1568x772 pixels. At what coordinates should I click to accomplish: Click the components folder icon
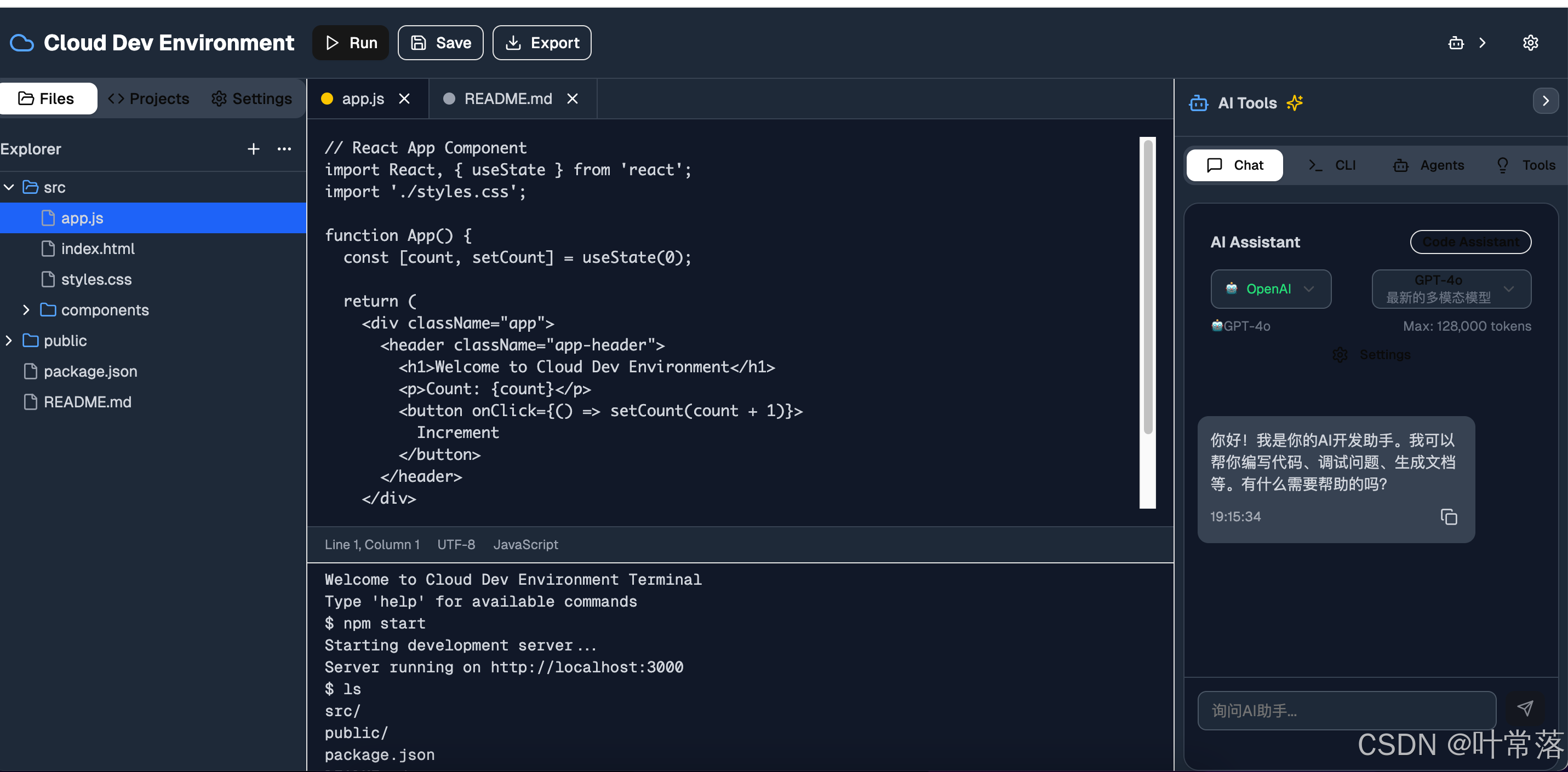tap(48, 310)
